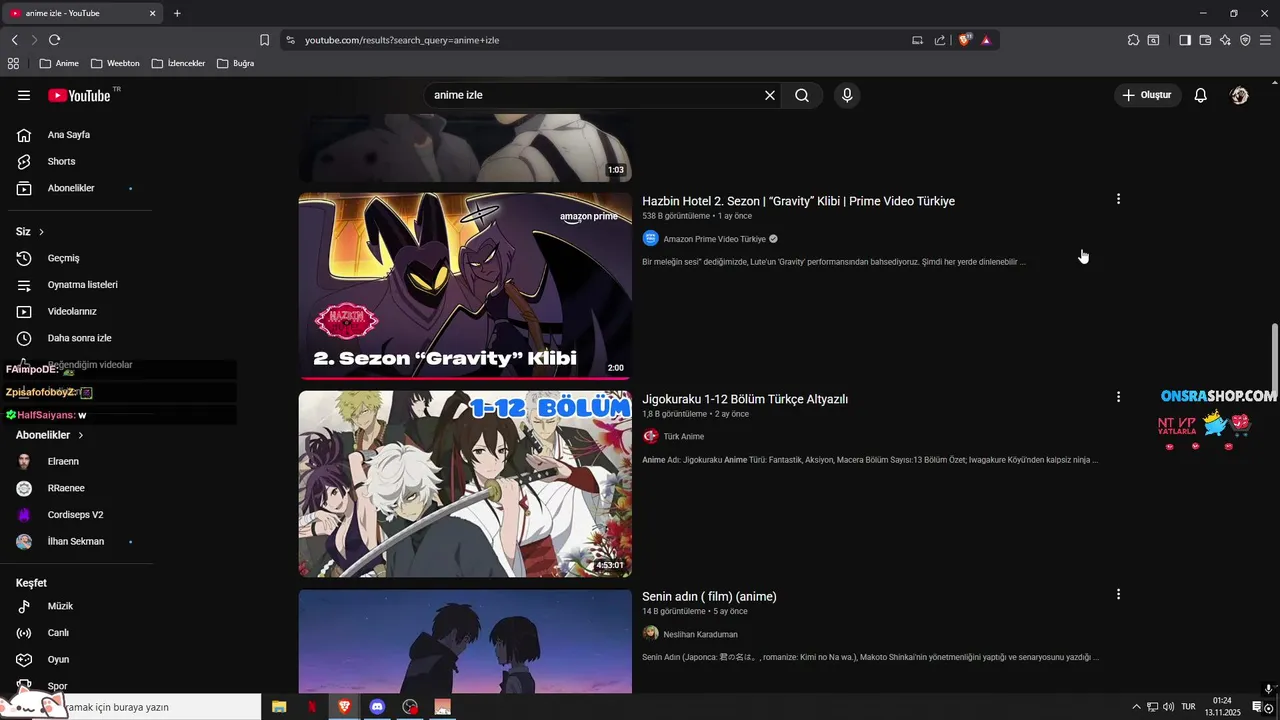The image size is (1280, 720).
Task: Open Jigokuraku 1-12 Bölüm Türkçe Altyazılı title
Action: coord(745,399)
